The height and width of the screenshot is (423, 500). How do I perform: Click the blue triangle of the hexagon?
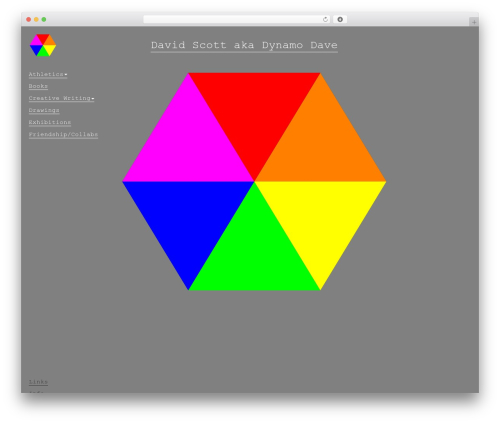click(189, 218)
